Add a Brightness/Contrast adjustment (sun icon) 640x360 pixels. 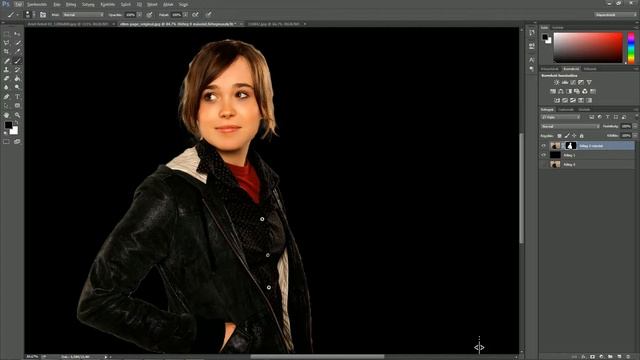pos(556,82)
